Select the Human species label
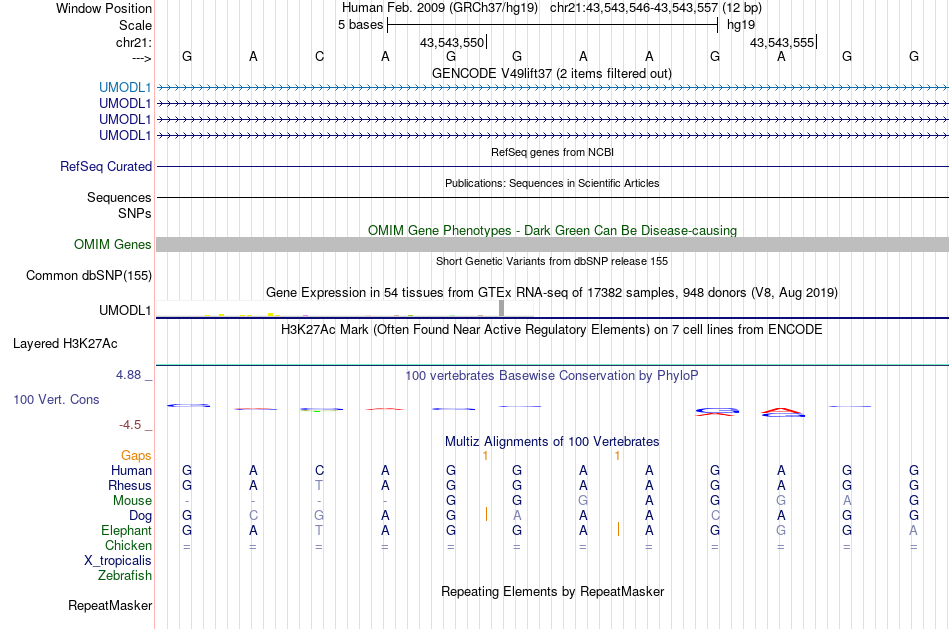The height and width of the screenshot is (629, 950). 131,470
